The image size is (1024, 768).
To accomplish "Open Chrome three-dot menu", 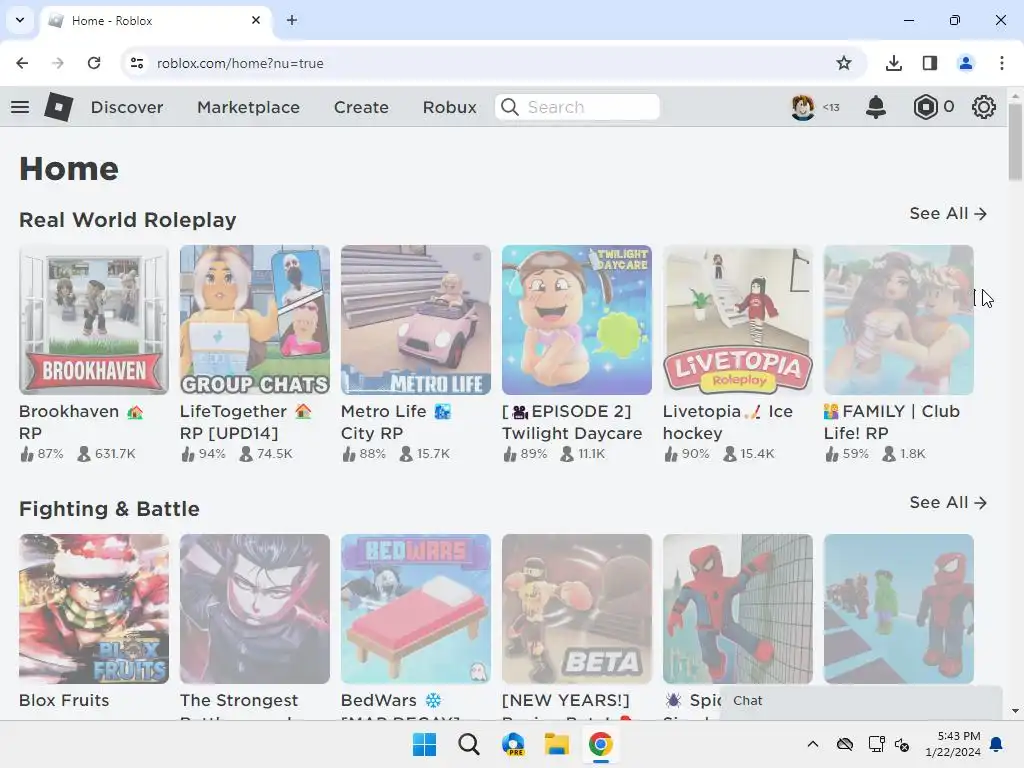I will 1002,63.
